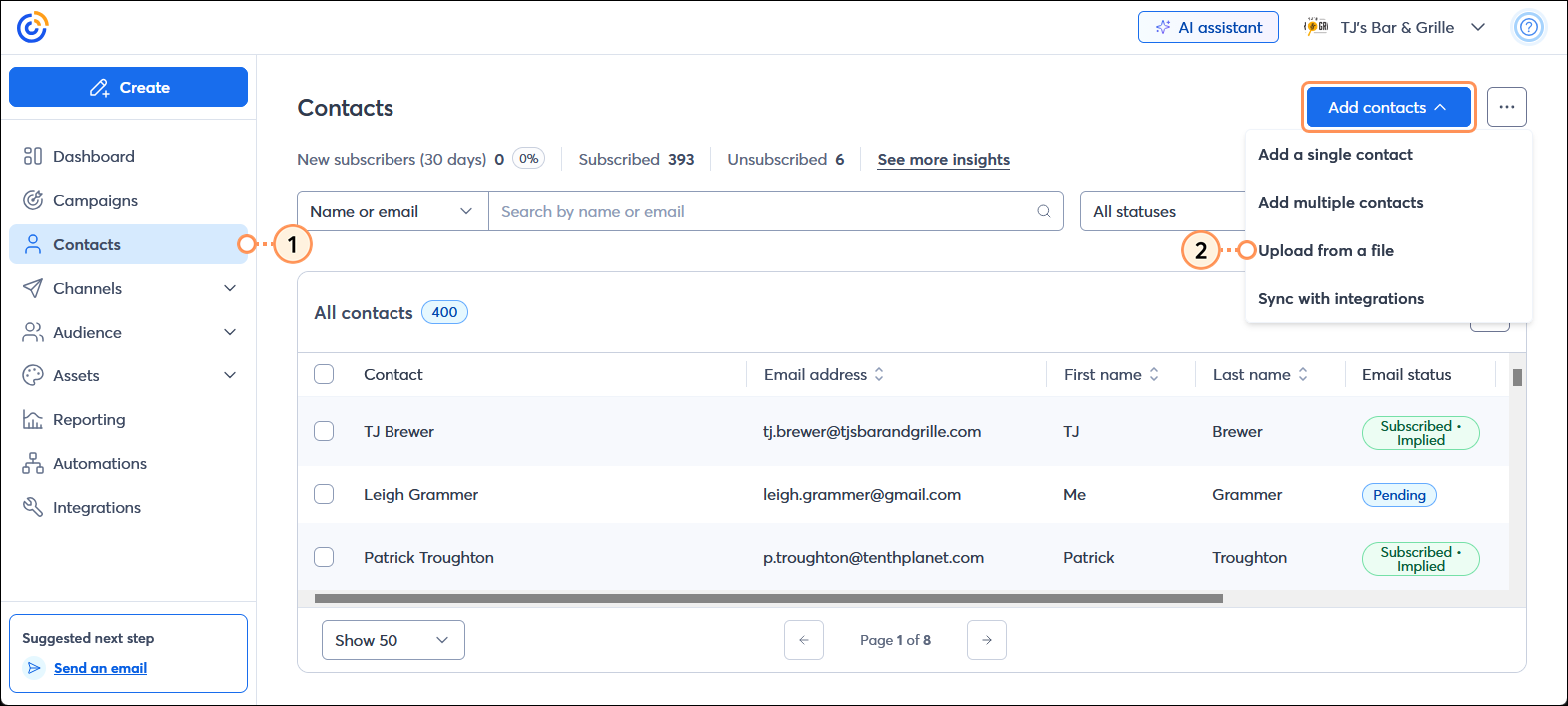
Task: Collapse the Add contacts dropdown button
Action: 1388,107
